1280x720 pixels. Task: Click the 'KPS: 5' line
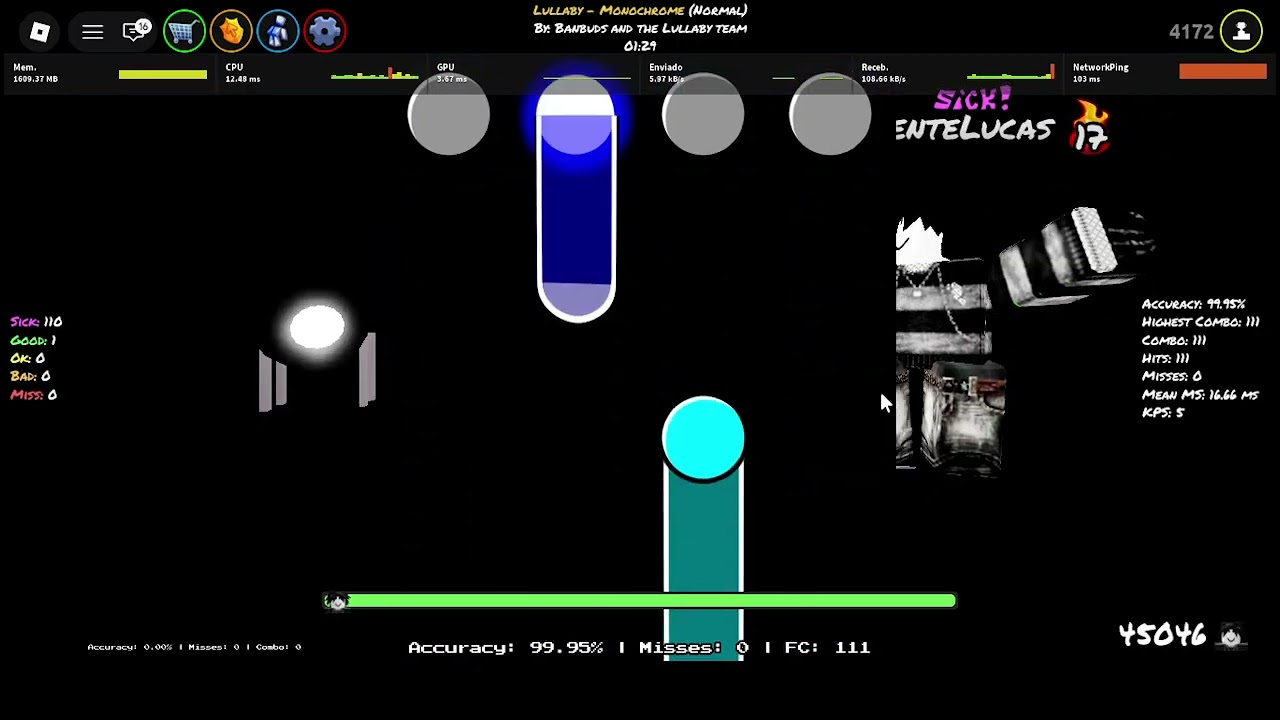(1163, 412)
